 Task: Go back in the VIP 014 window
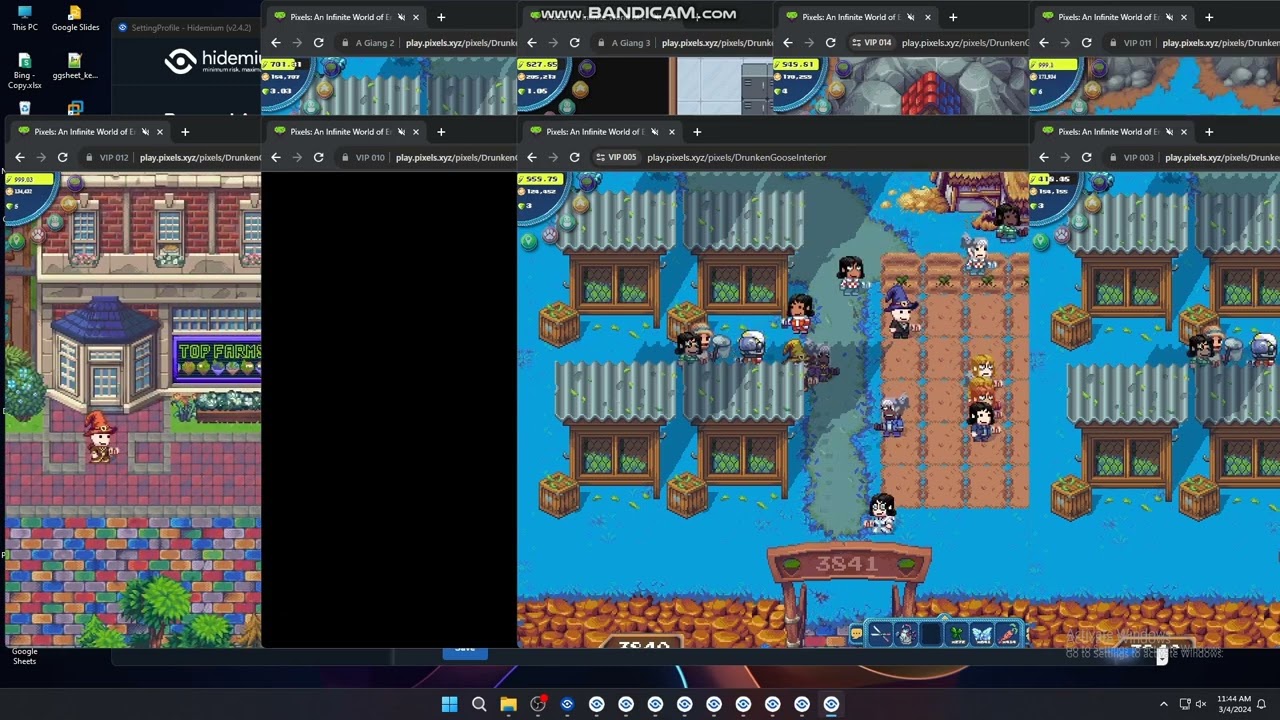(788, 43)
